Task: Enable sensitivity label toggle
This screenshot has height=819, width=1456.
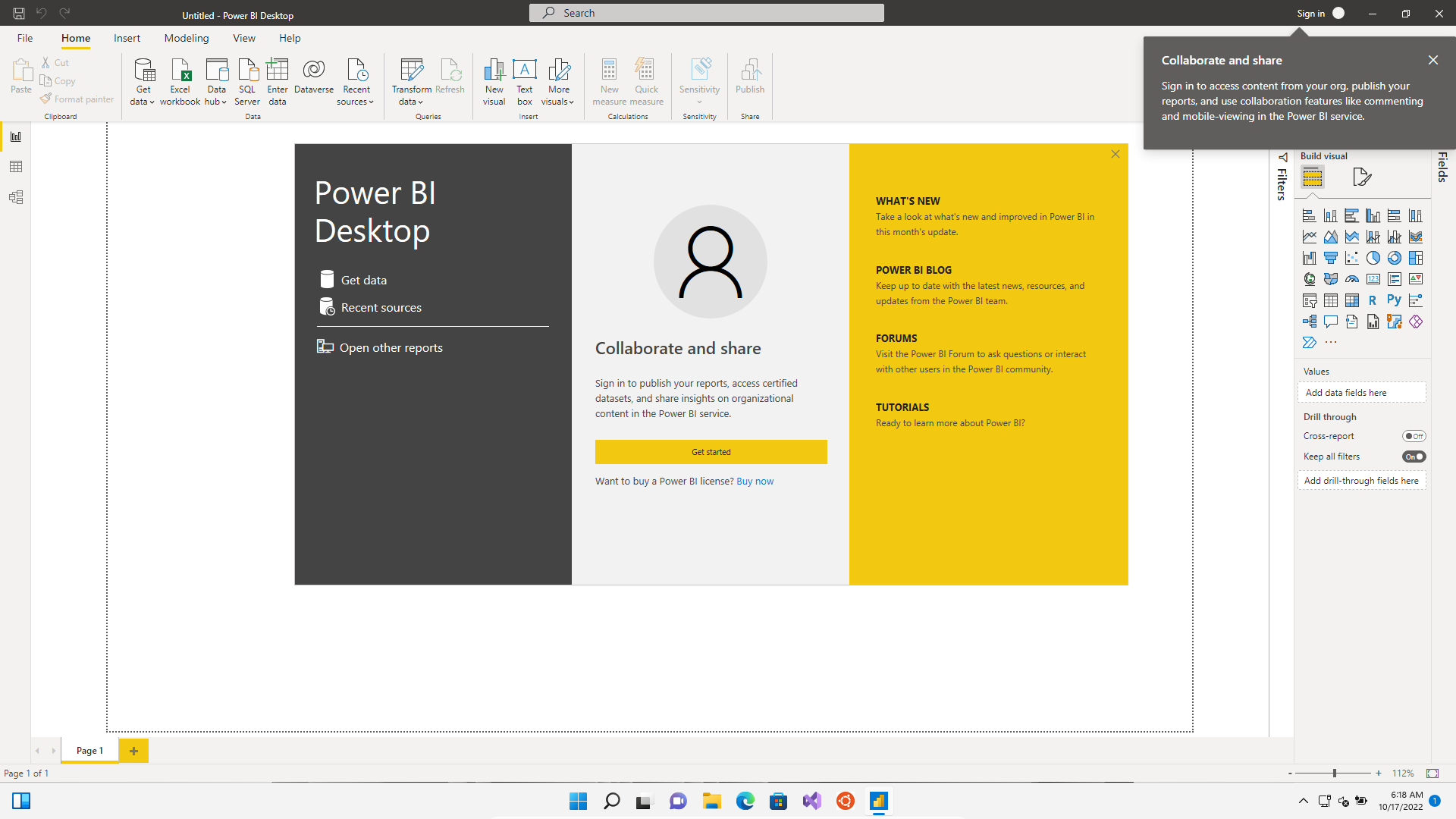Action: coord(699,82)
